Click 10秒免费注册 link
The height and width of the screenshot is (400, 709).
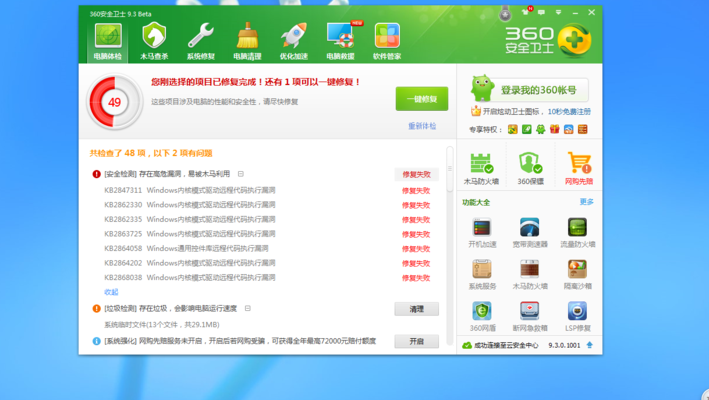pyautogui.click(x=569, y=112)
